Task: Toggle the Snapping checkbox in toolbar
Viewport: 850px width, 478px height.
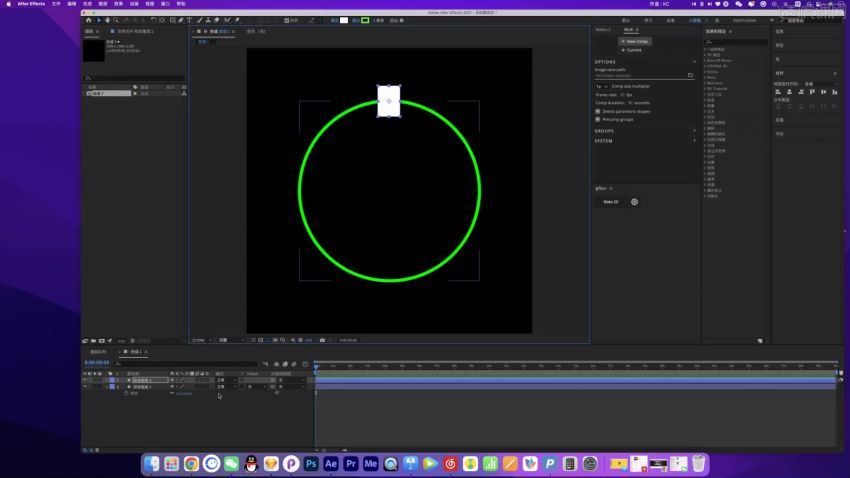Action: (x=286, y=21)
